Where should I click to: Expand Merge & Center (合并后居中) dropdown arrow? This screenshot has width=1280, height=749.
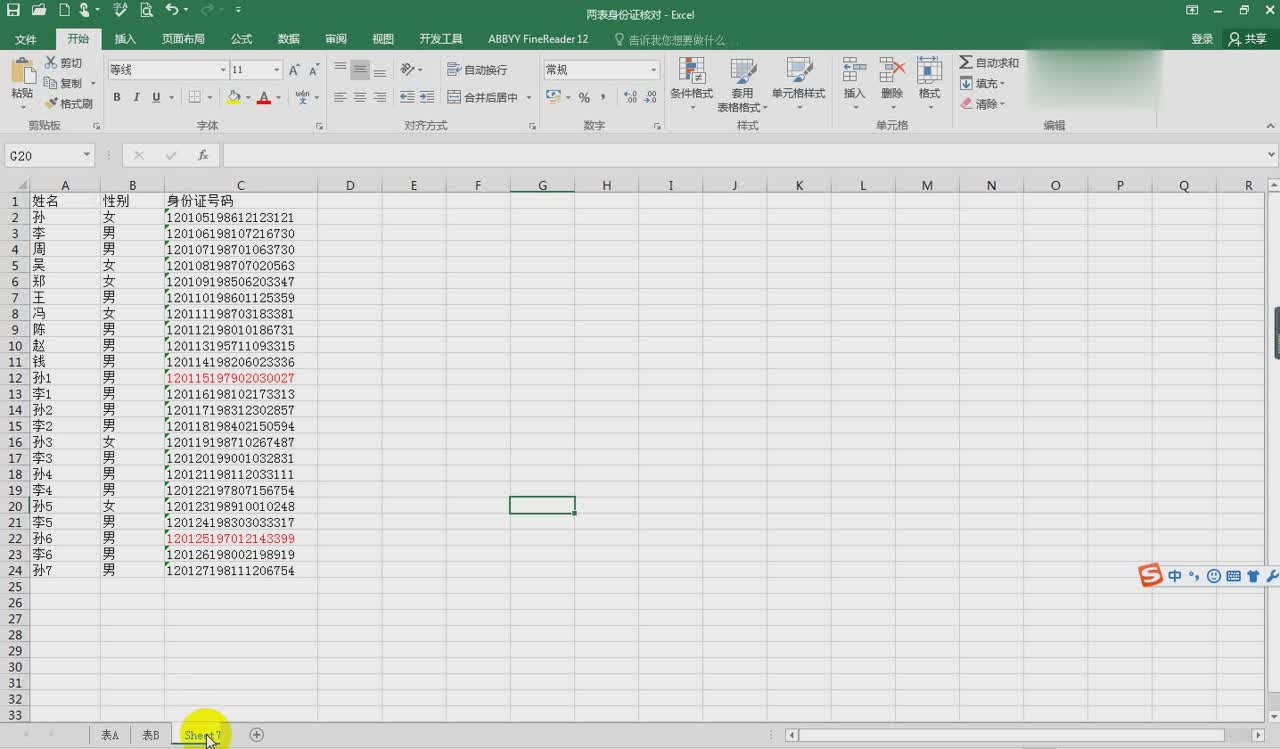[529, 98]
